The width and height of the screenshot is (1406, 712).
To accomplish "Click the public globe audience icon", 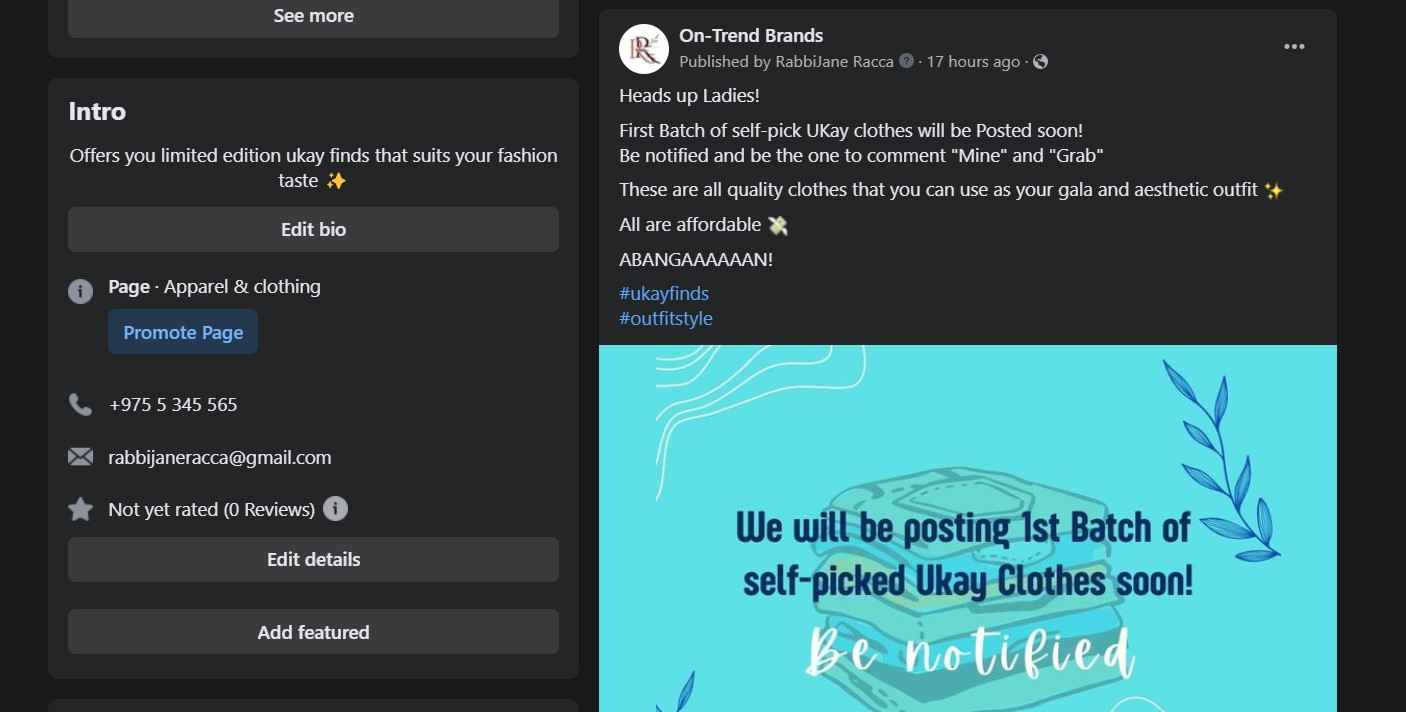I will tap(1040, 62).
